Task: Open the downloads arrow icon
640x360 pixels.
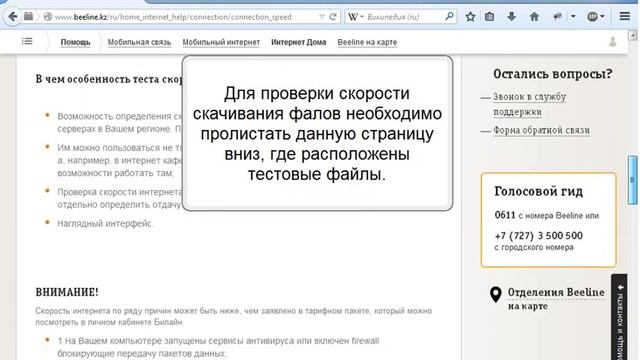Action: pyautogui.click(x=511, y=17)
